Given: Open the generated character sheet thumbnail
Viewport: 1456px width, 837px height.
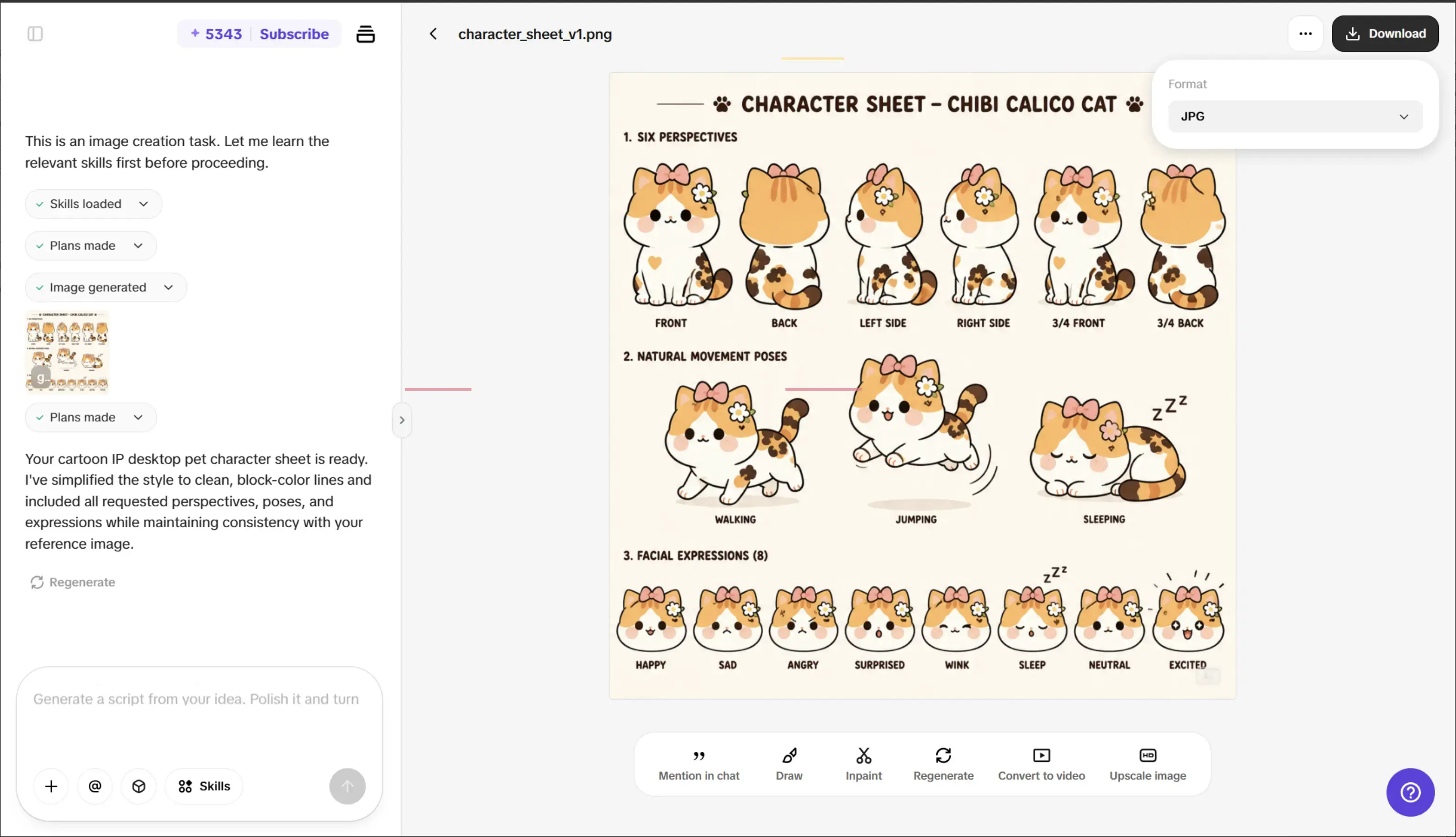Looking at the screenshot, I should tap(67, 351).
